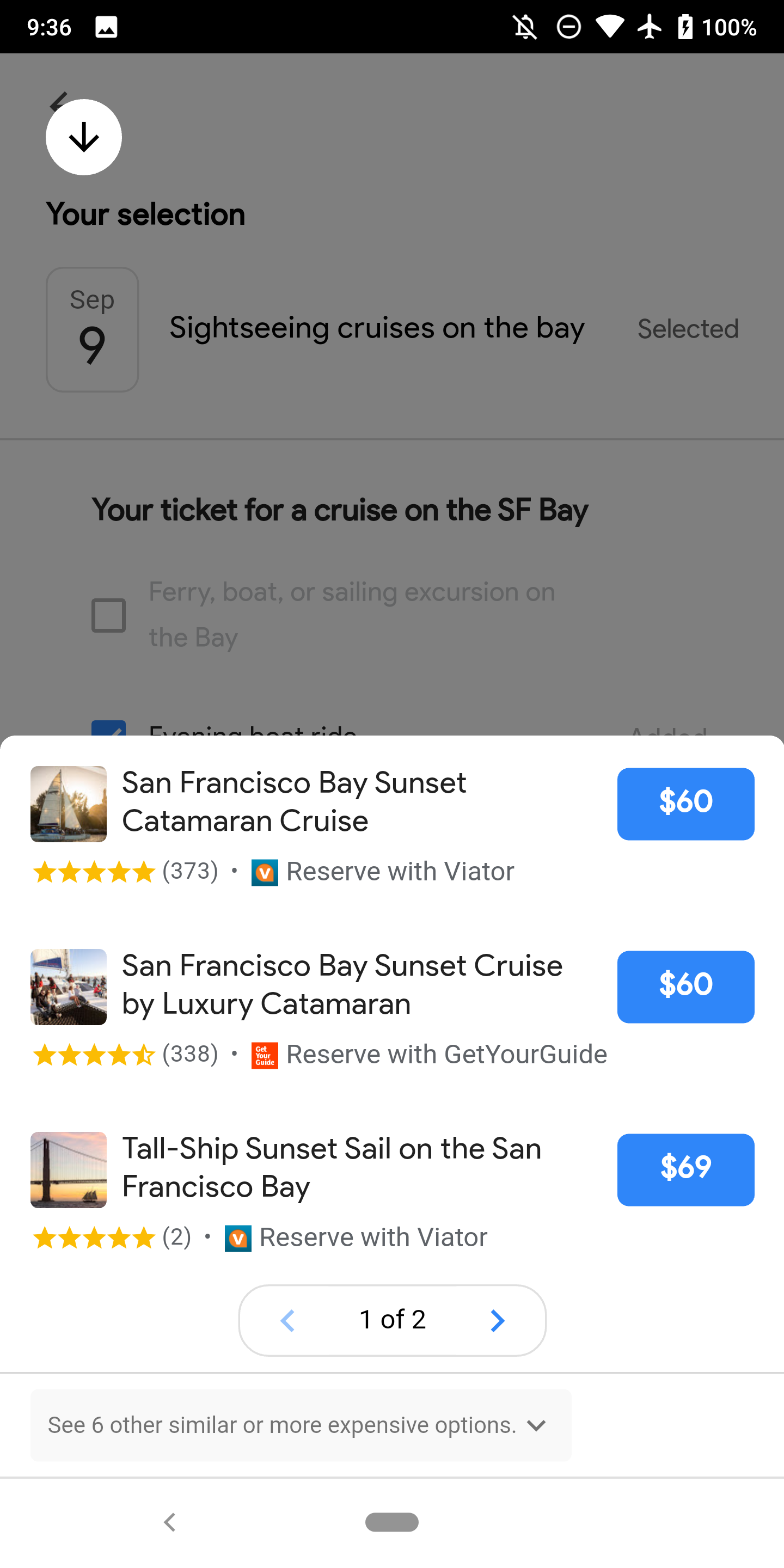
Task: Book the $60 Luxury Catamaran cruise
Action: [x=685, y=986]
